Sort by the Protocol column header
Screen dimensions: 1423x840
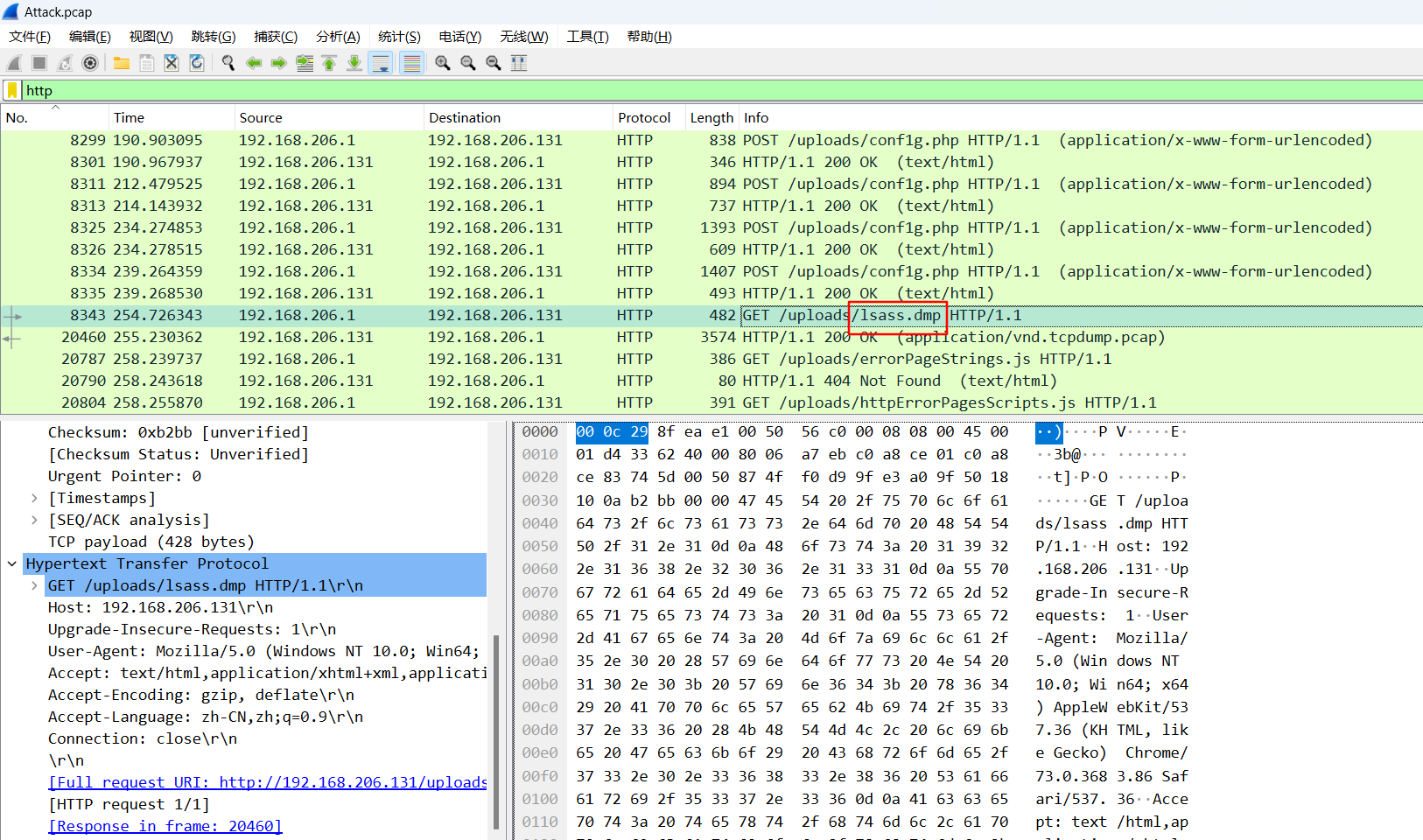[648, 117]
